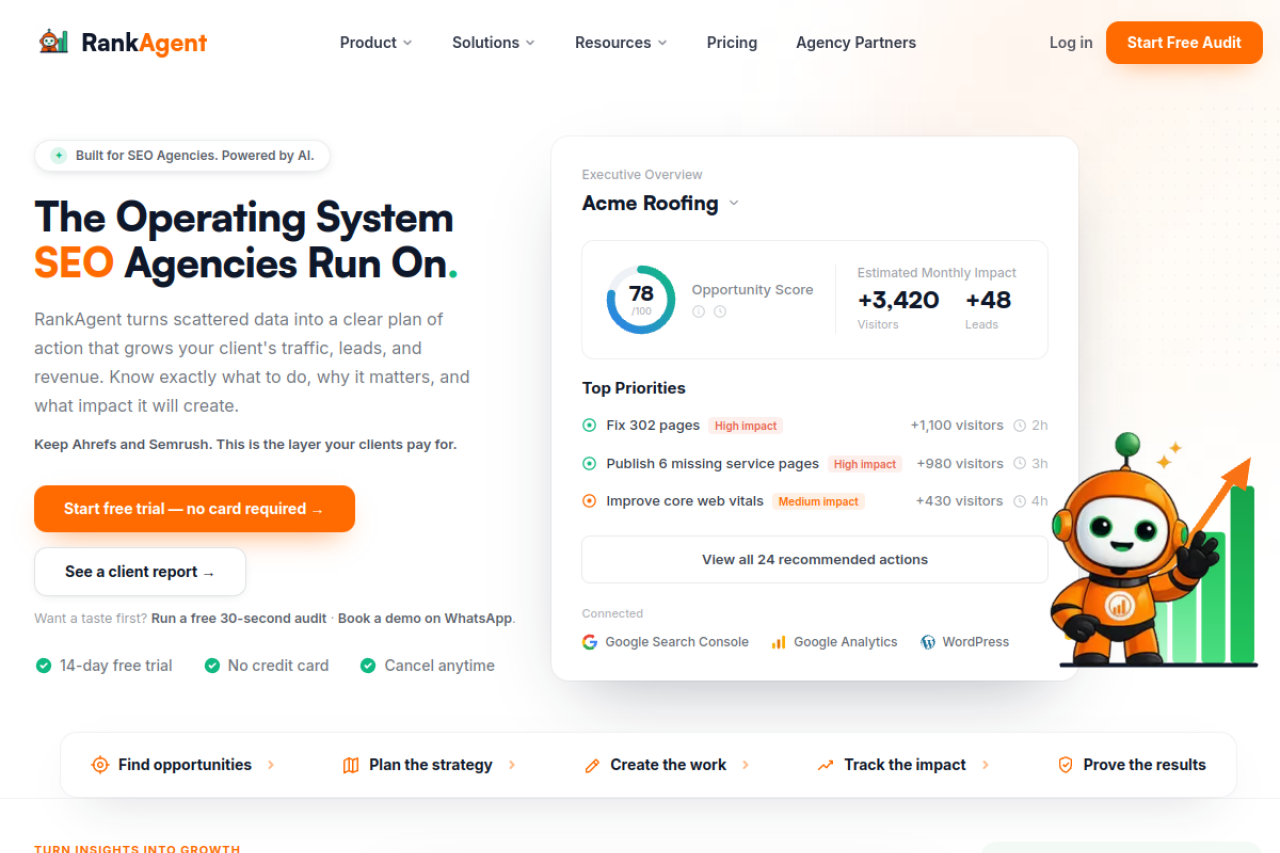Click the green check icon beside No credit card
Image resolution: width=1280 pixels, height=853 pixels.
click(x=212, y=666)
